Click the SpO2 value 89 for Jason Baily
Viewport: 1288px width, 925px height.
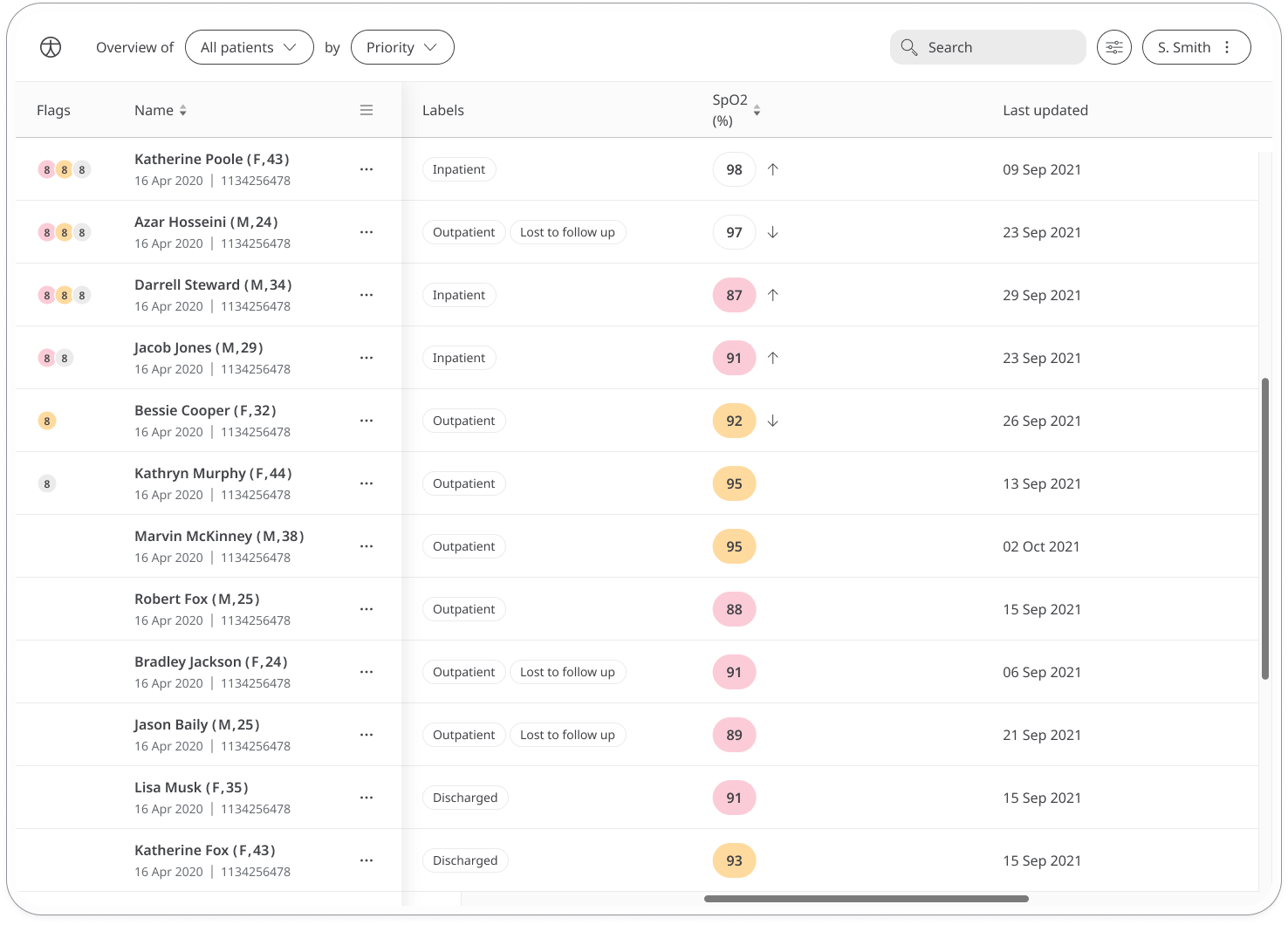click(x=735, y=735)
